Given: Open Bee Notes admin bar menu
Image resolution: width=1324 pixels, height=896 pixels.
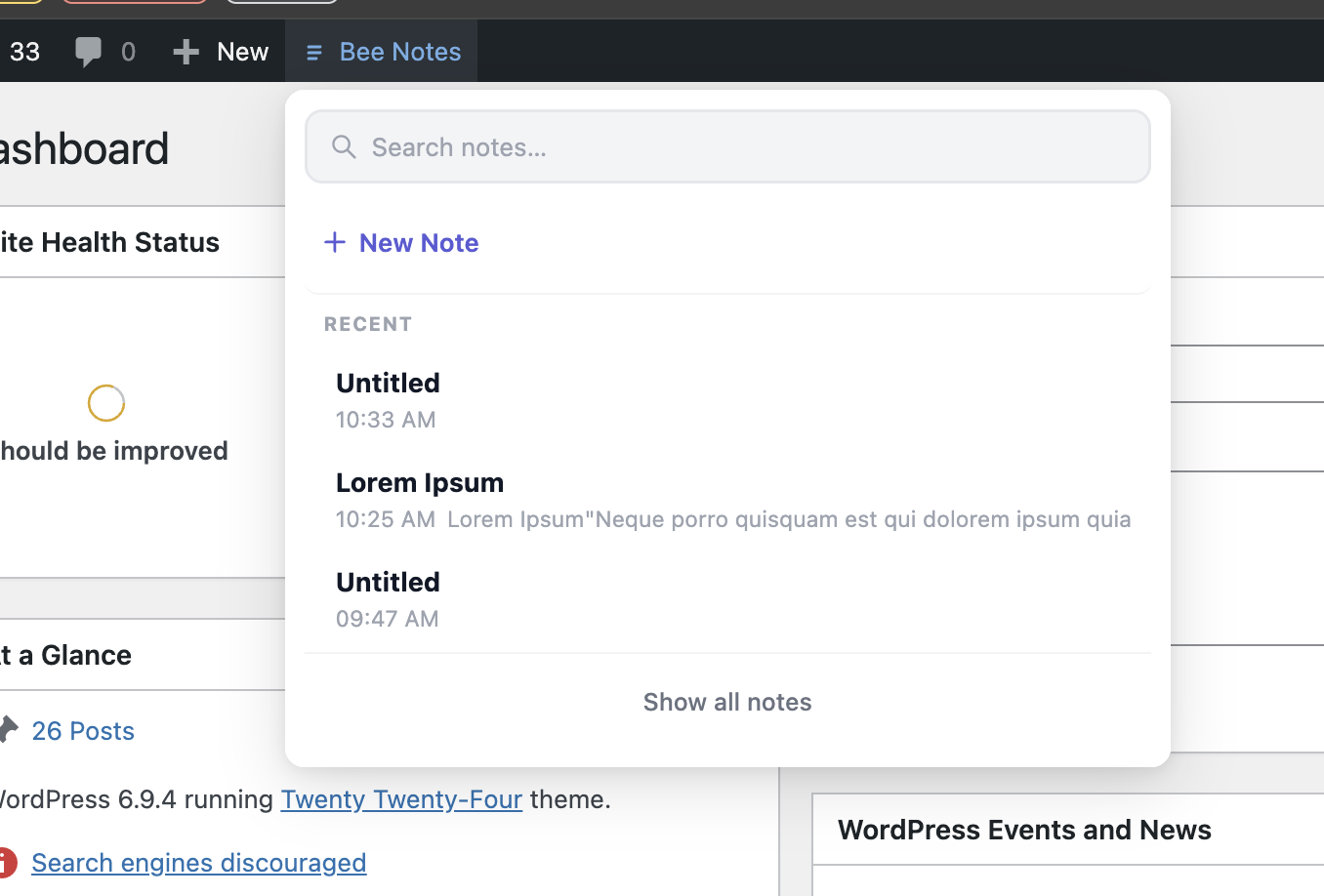Looking at the screenshot, I should coord(381,52).
